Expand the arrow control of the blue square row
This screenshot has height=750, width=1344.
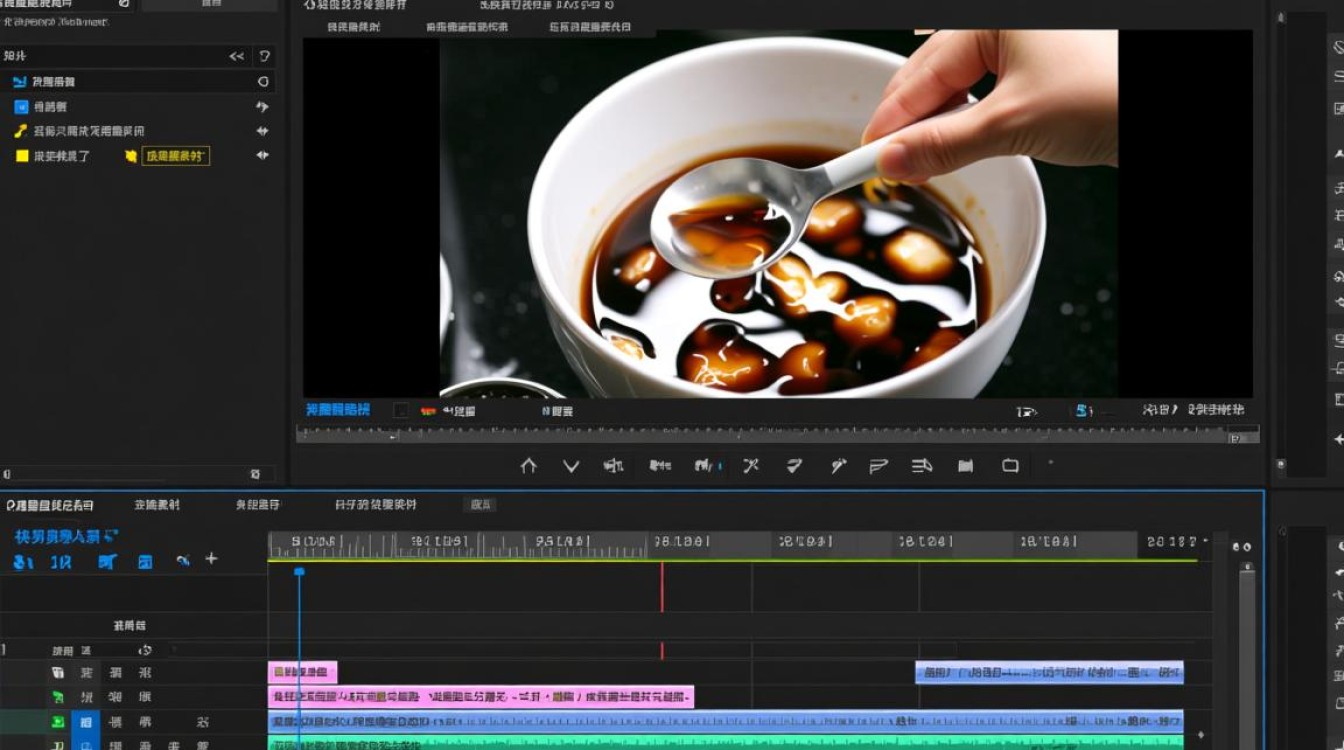pyautogui.click(x=262, y=106)
